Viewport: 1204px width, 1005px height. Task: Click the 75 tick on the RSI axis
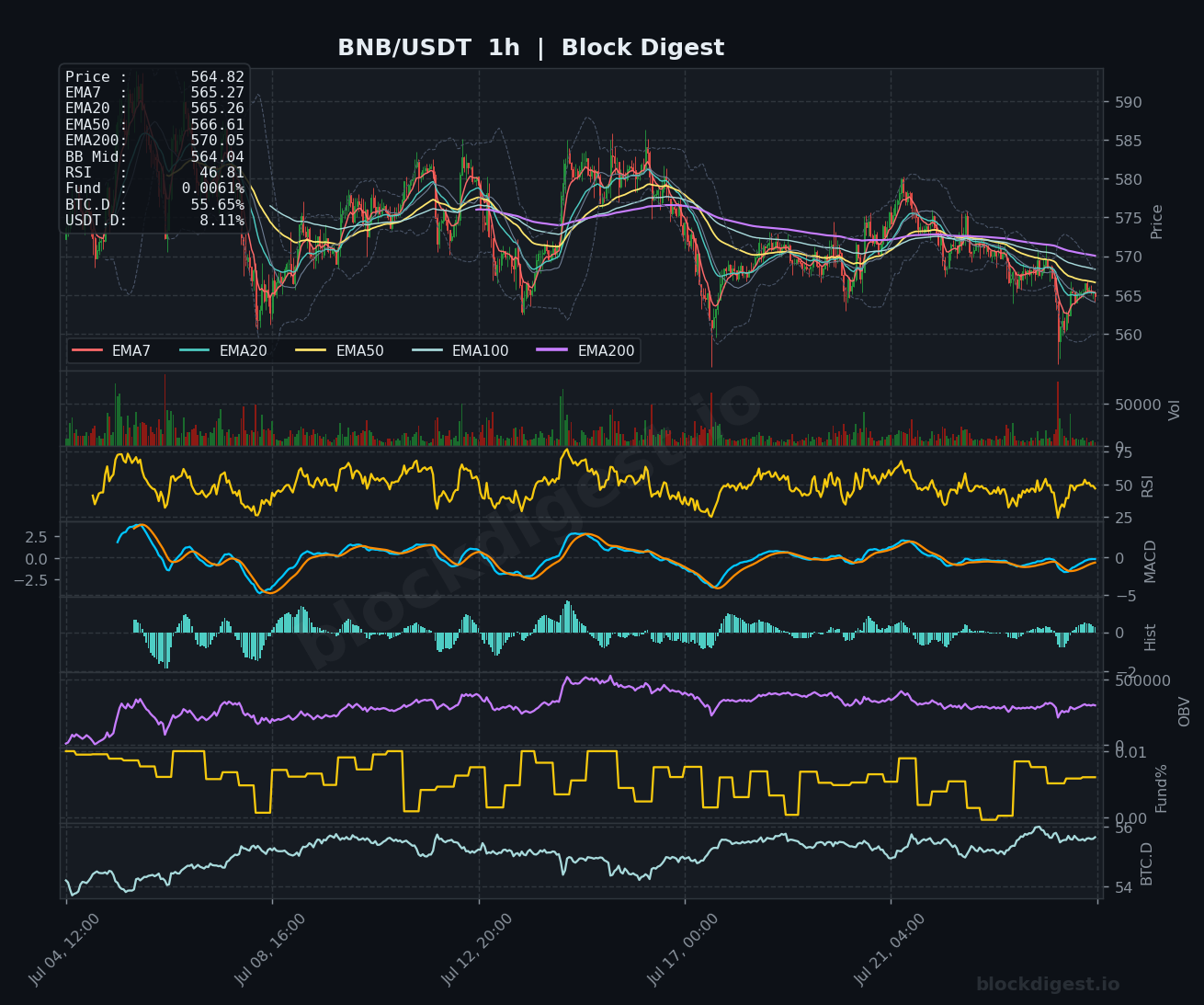tap(1123, 452)
